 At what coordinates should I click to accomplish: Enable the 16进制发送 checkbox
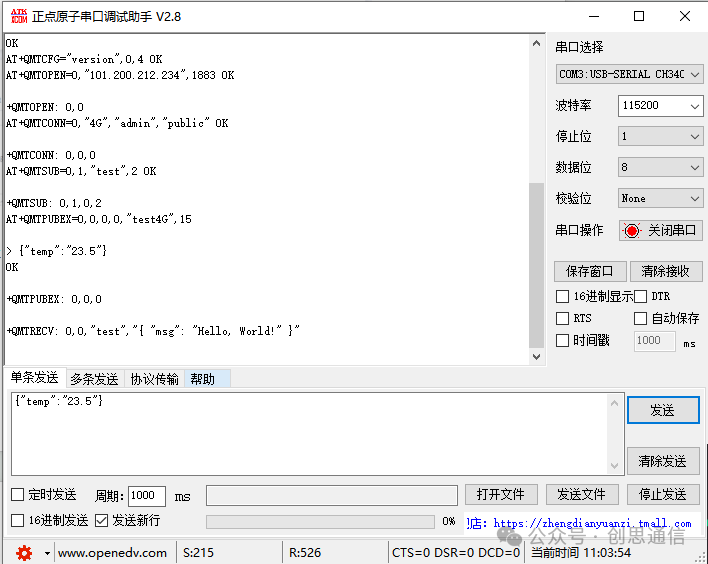pos(17,521)
